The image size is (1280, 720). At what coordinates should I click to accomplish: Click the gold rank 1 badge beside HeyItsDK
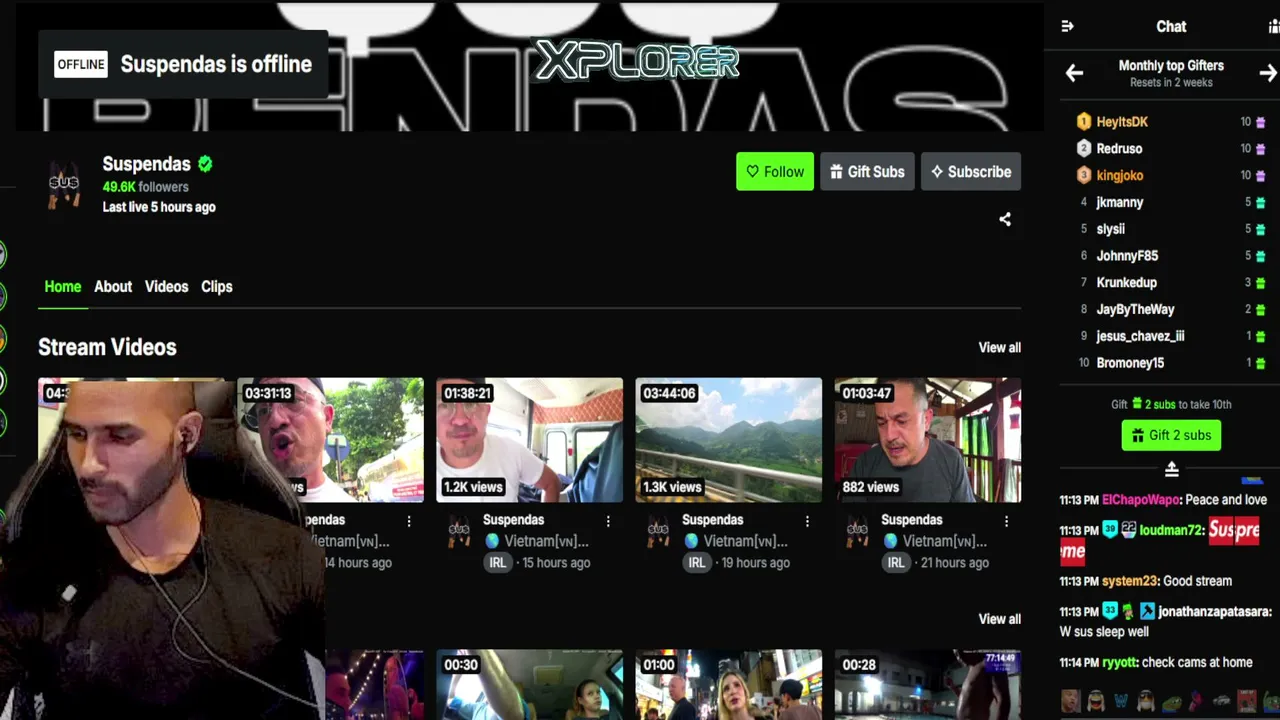1084,122
